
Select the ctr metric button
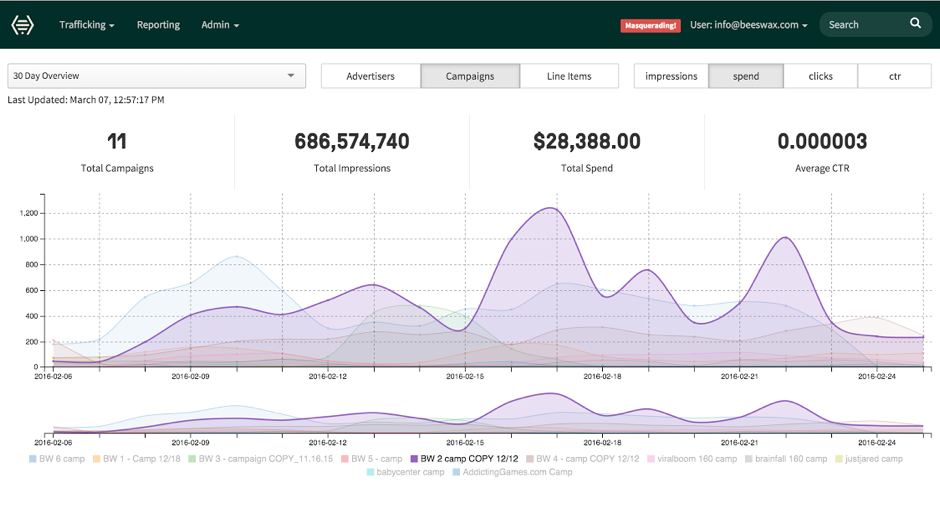pos(894,76)
